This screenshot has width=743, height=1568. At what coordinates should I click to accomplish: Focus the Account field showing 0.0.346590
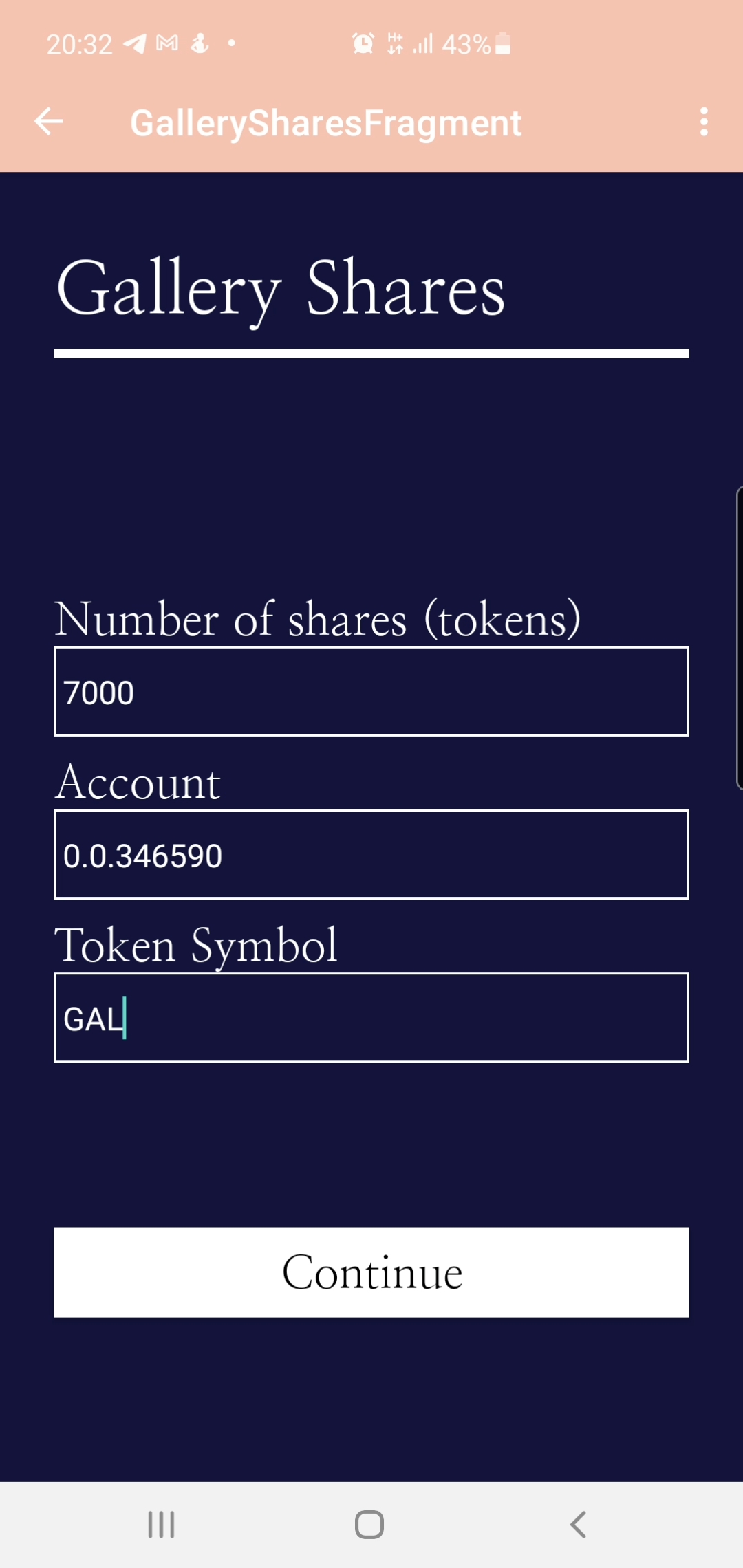click(371, 854)
